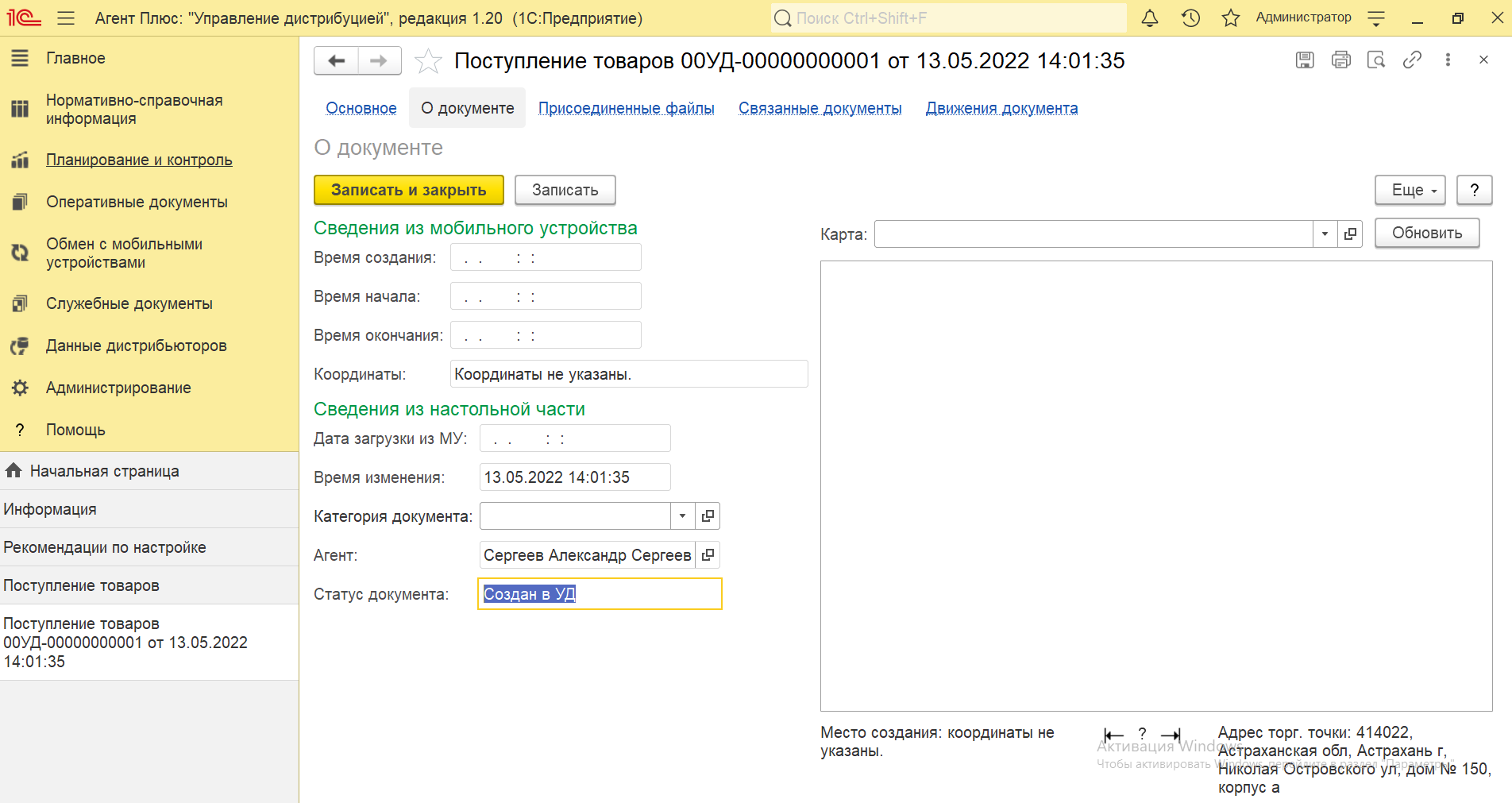Focus the global search box Поиск Ctrl+Shift+F
The height and width of the screenshot is (803, 1512).
(948, 18)
